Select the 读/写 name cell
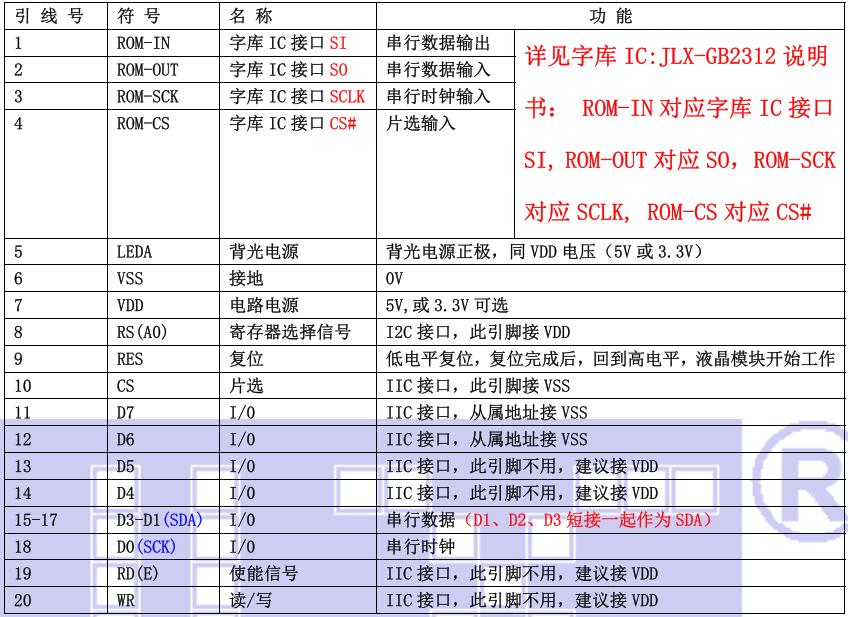The image size is (848, 617). [x=250, y=600]
